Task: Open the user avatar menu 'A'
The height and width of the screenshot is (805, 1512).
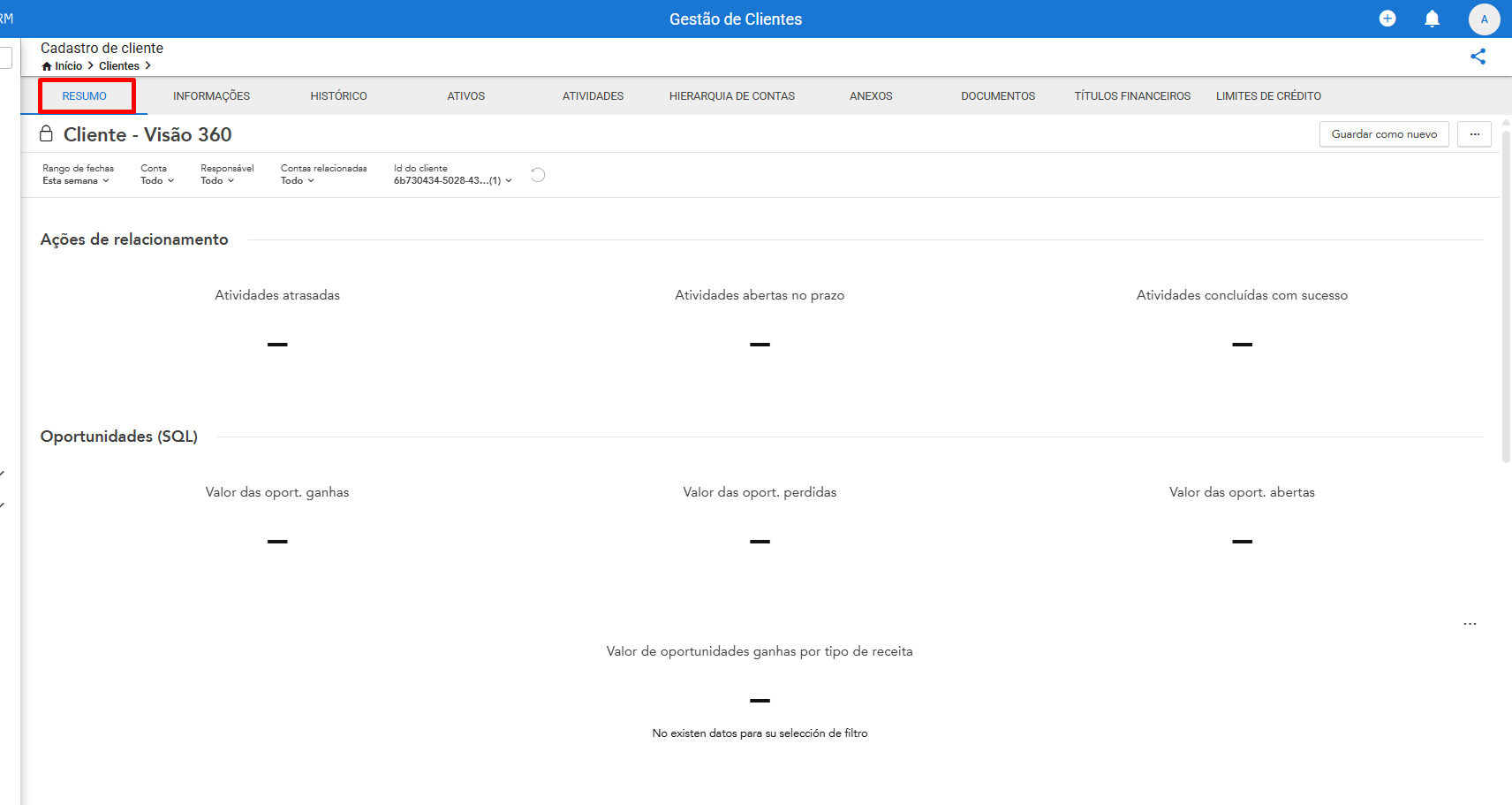Action: [x=1484, y=19]
